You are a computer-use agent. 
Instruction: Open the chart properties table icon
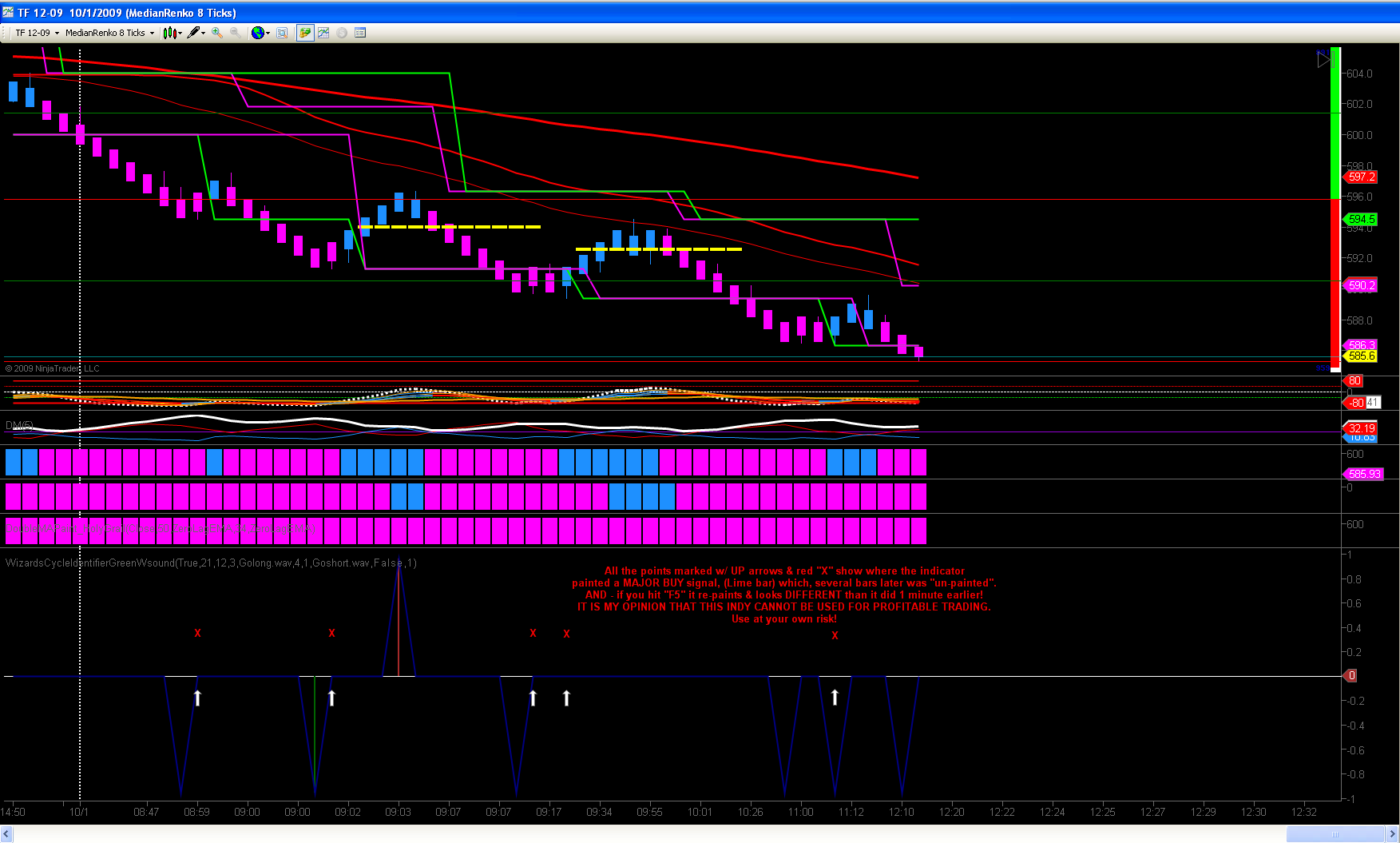tap(360, 33)
